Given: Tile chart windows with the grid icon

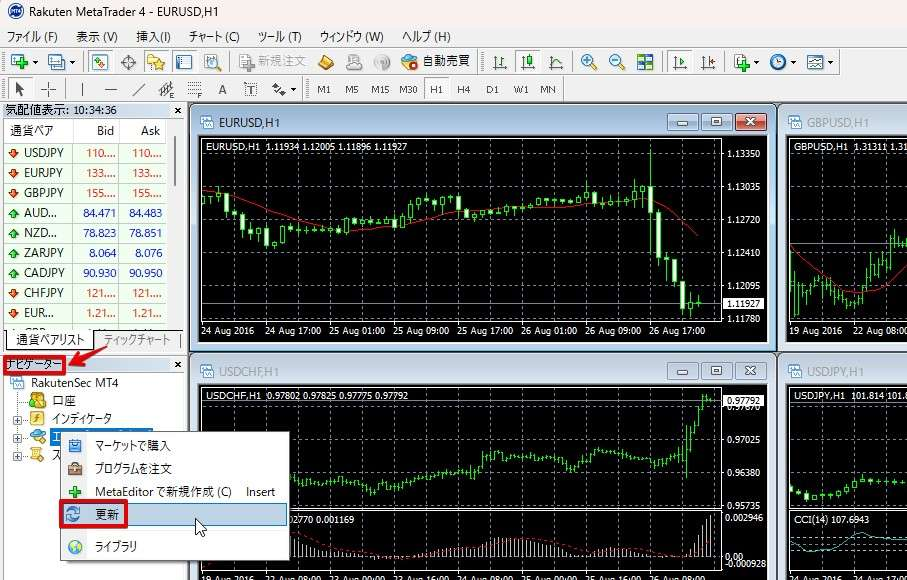Looking at the screenshot, I should (645, 62).
